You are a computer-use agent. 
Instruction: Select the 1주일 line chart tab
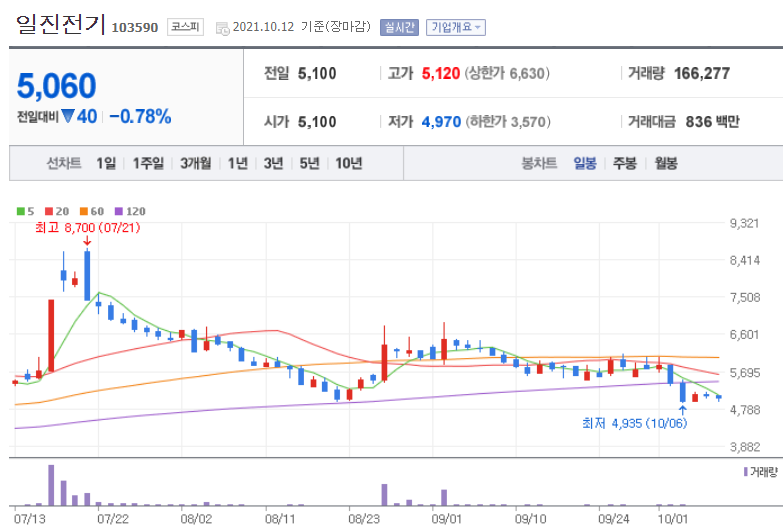coord(148,163)
